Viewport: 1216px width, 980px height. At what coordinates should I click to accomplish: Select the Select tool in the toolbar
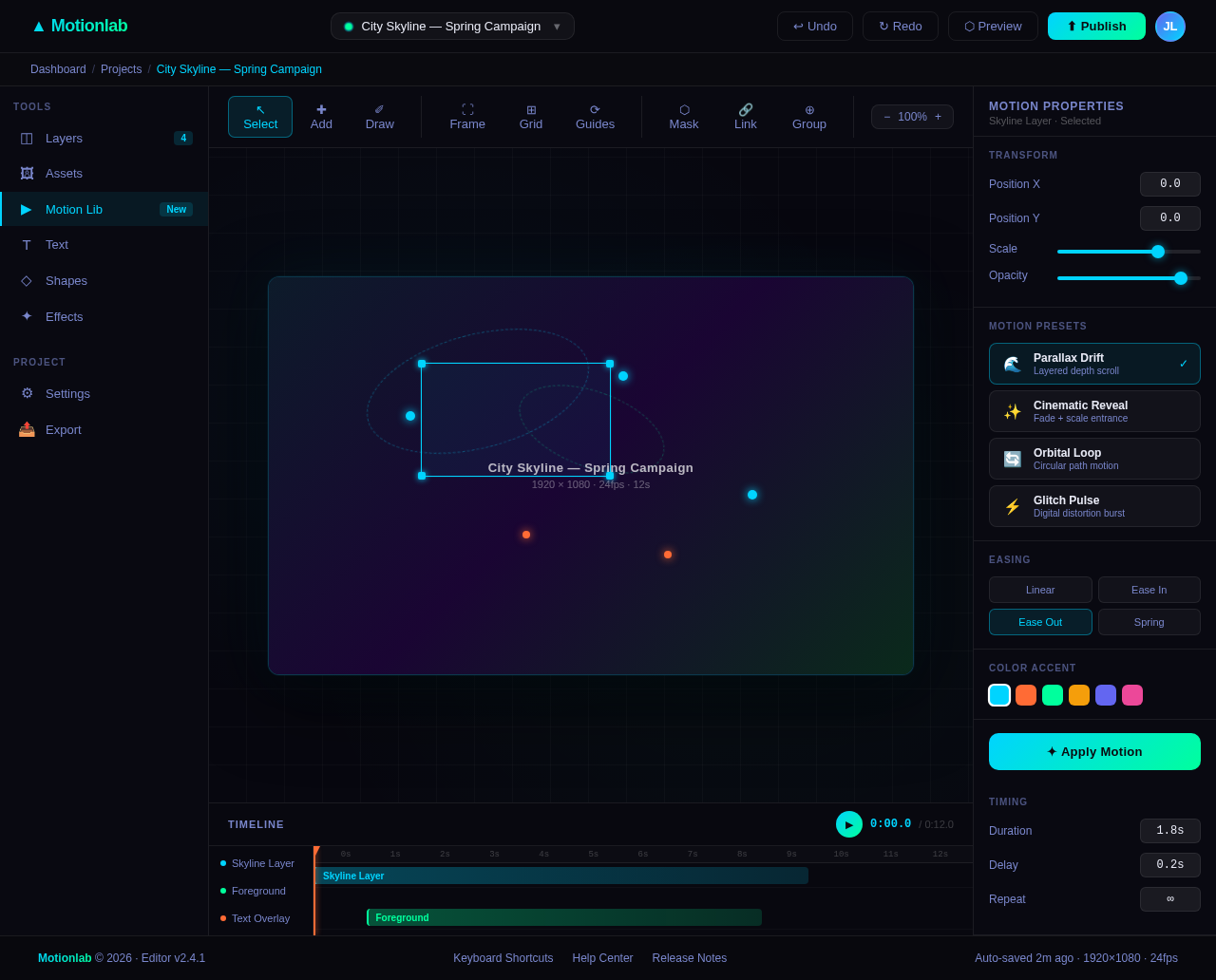259,116
